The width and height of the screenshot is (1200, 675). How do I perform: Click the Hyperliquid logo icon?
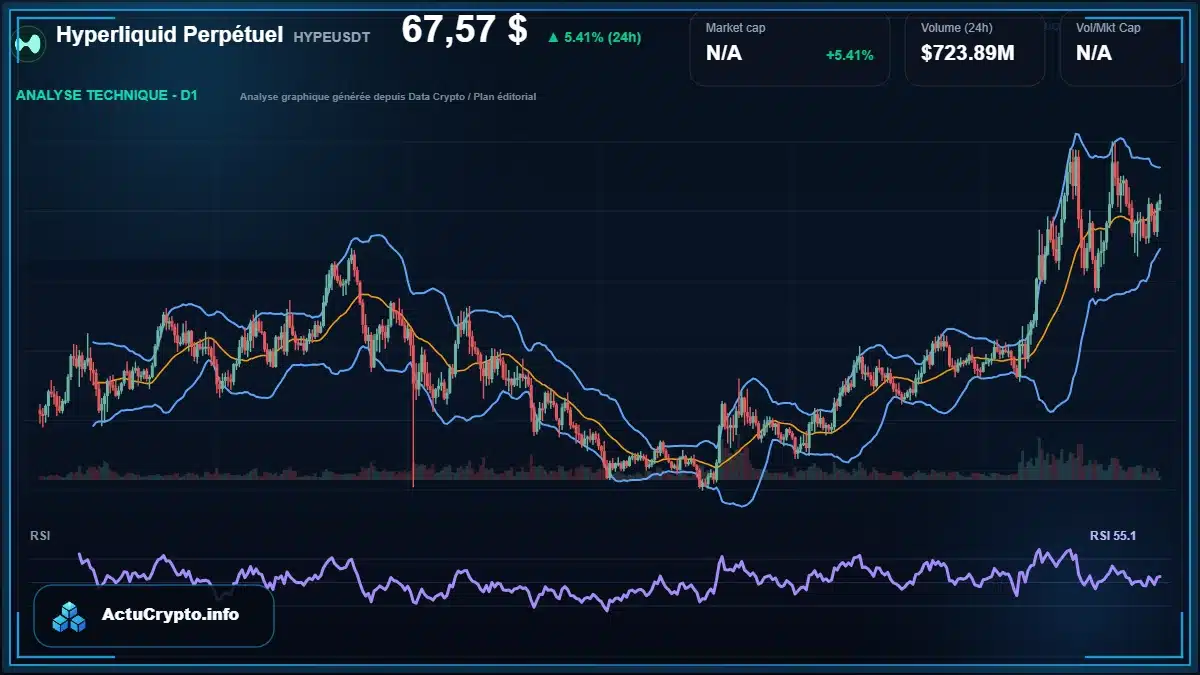[30, 42]
